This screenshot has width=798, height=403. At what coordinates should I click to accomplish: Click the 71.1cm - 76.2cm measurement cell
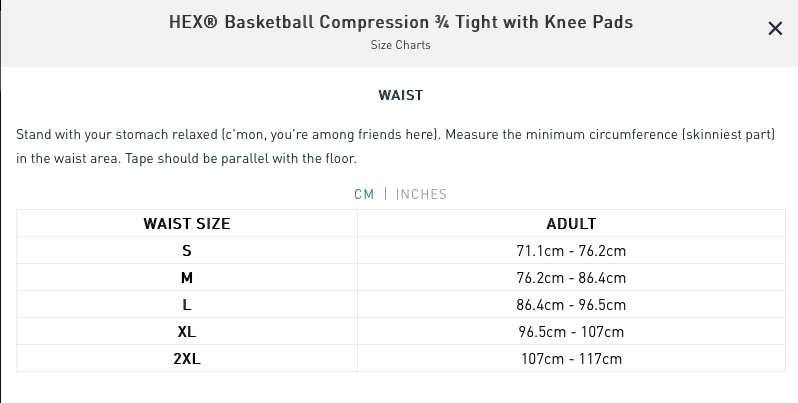point(571,250)
